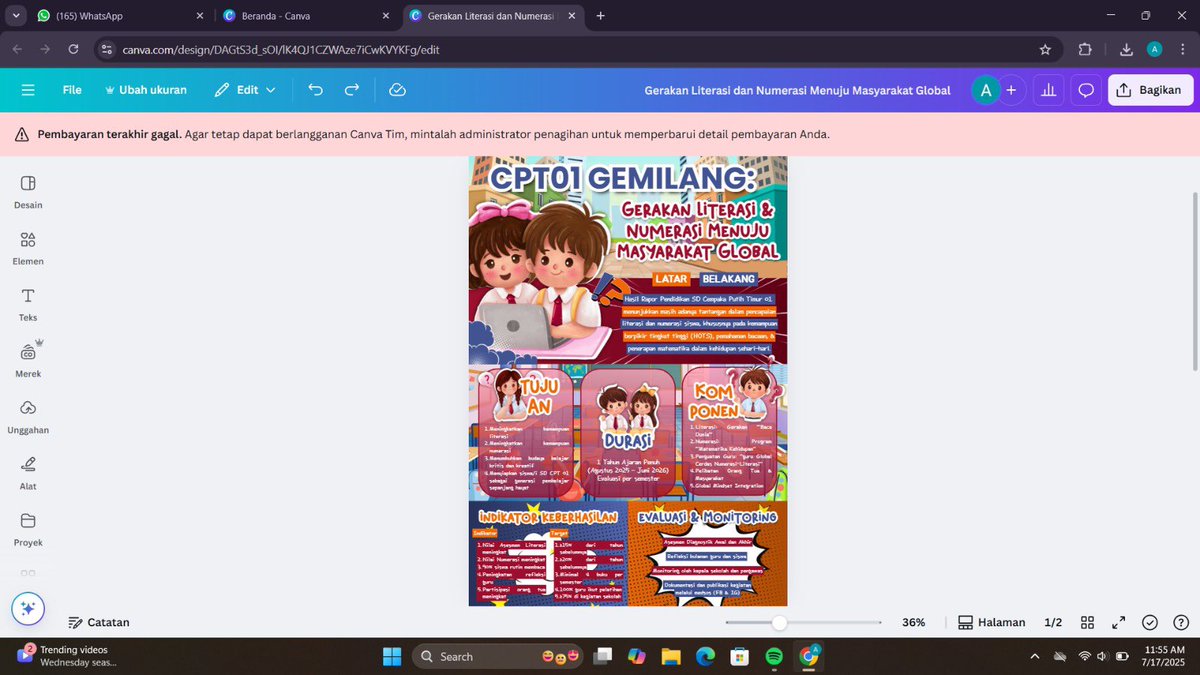
Task: Open the Edit dropdown menu
Action: click(244, 90)
